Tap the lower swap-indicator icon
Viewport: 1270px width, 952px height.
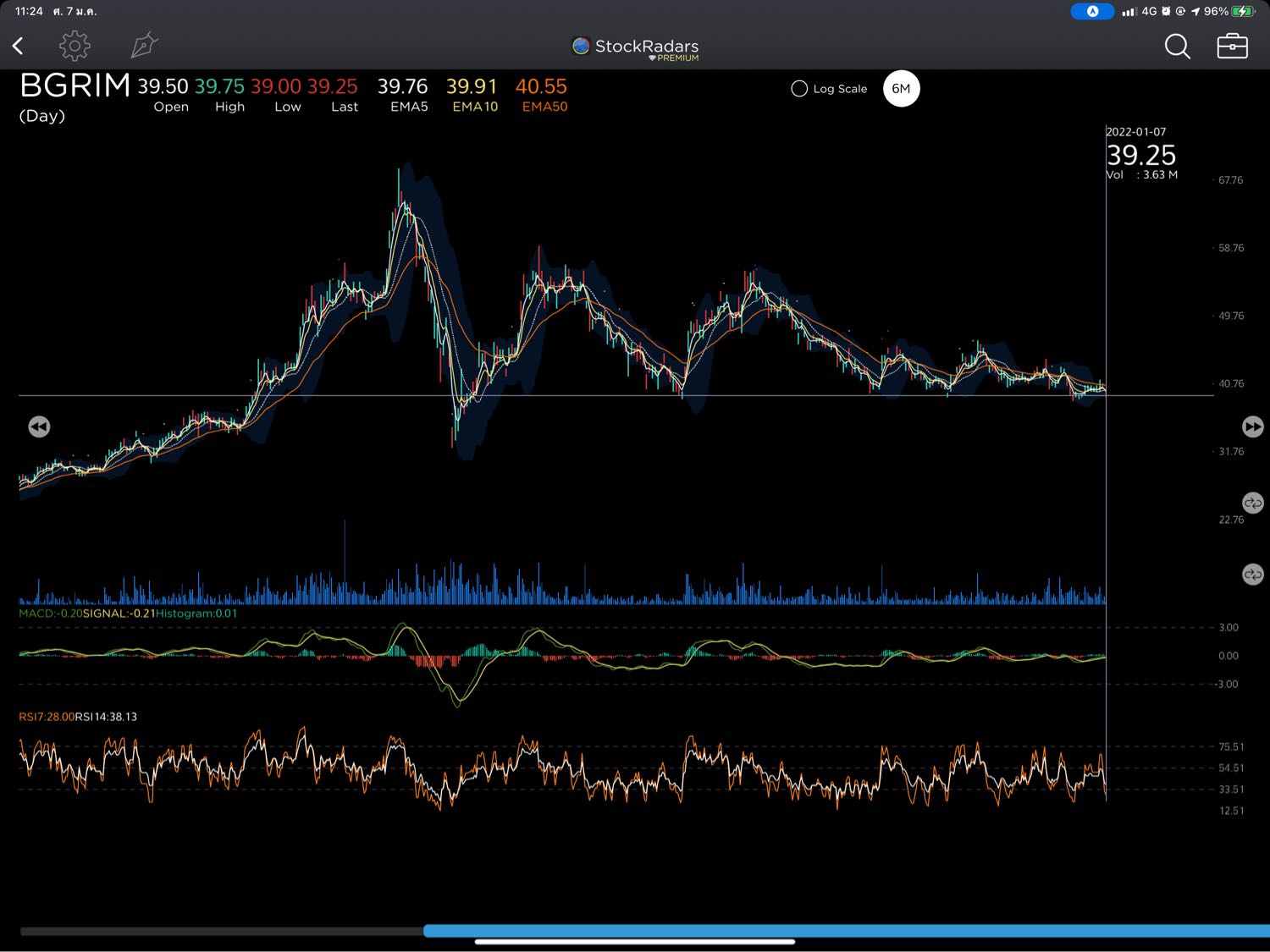click(x=1252, y=575)
